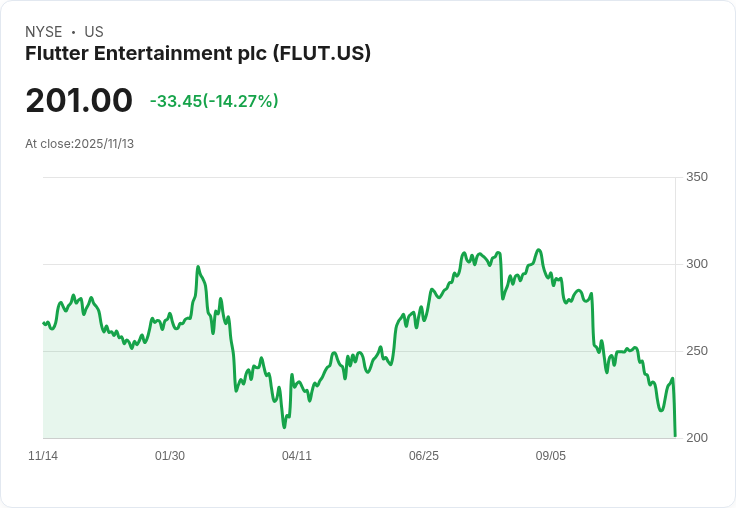Viewport: 736px width, 508px height.
Task: Click the 11/14 date on the x-axis
Action: pos(43,456)
